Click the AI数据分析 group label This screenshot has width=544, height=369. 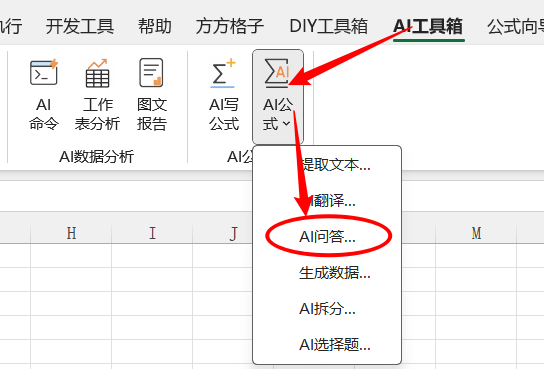coord(96,156)
